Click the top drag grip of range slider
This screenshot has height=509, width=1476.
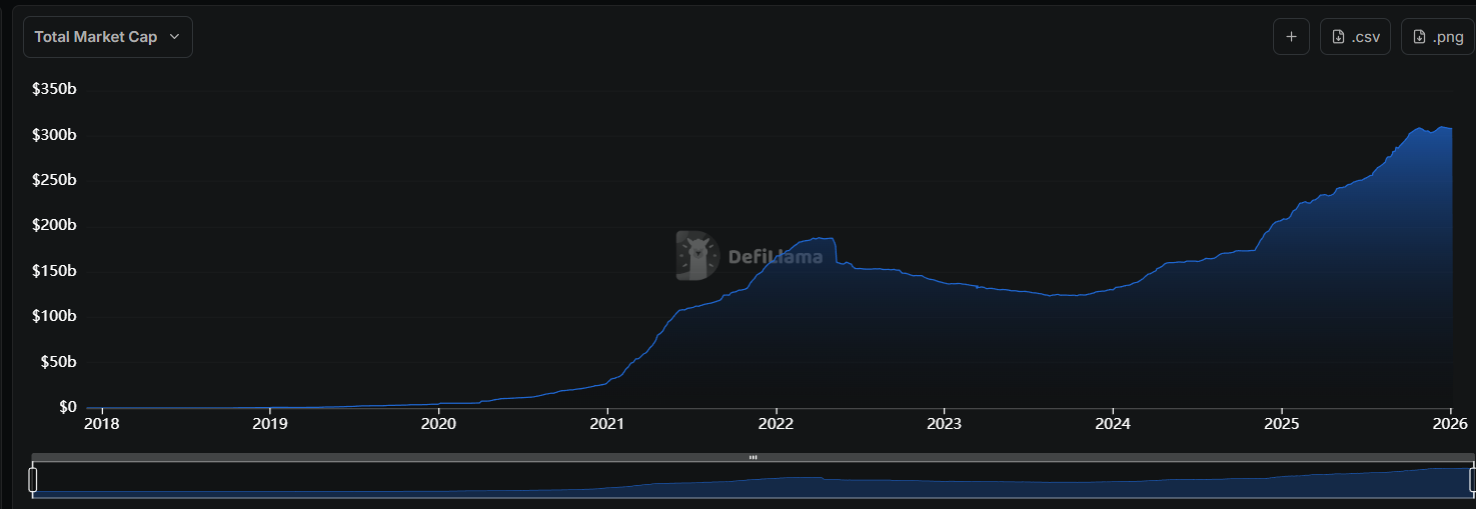pyautogui.click(x=753, y=457)
